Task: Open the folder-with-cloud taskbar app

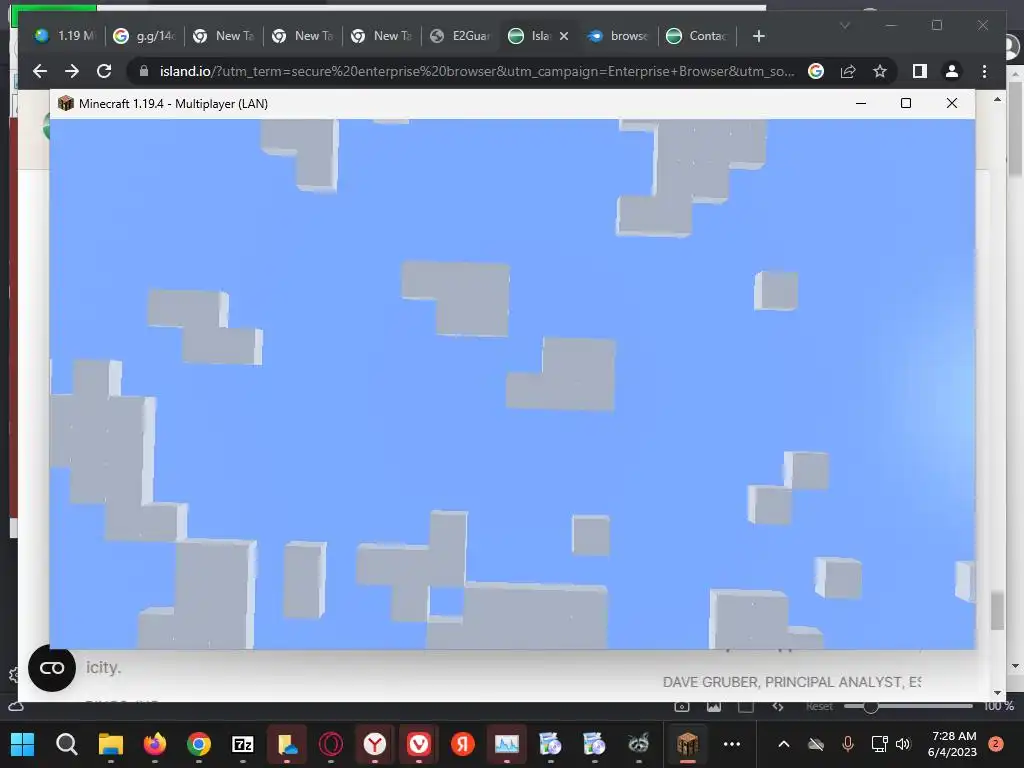Action: pyautogui.click(x=287, y=744)
